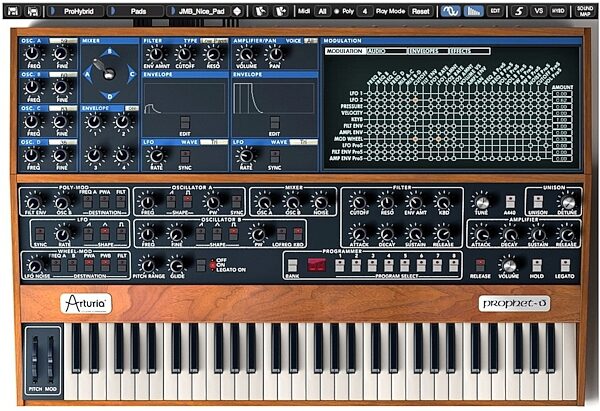Open the MIDI channel All dropdown

pyautogui.click(x=322, y=11)
